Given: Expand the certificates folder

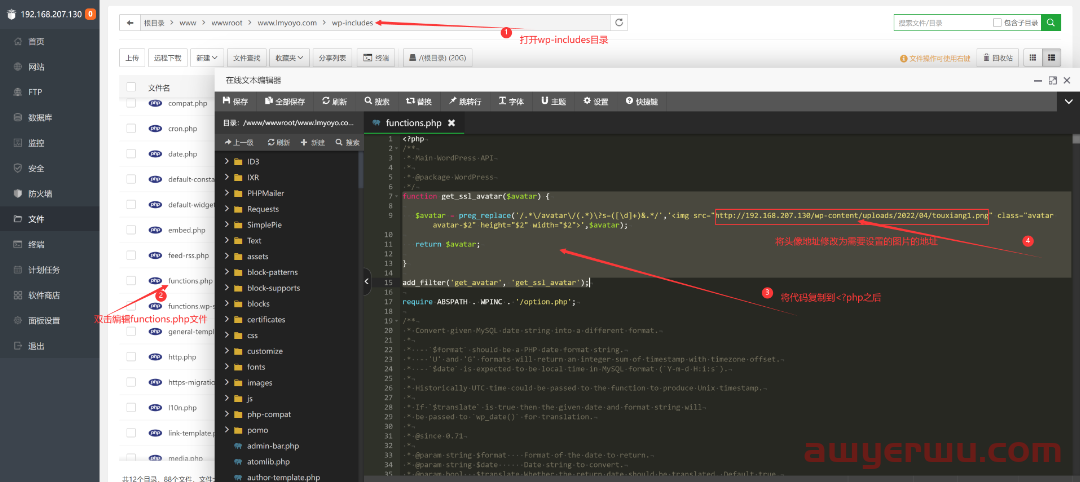Looking at the screenshot, I should (x=227, y=319).
